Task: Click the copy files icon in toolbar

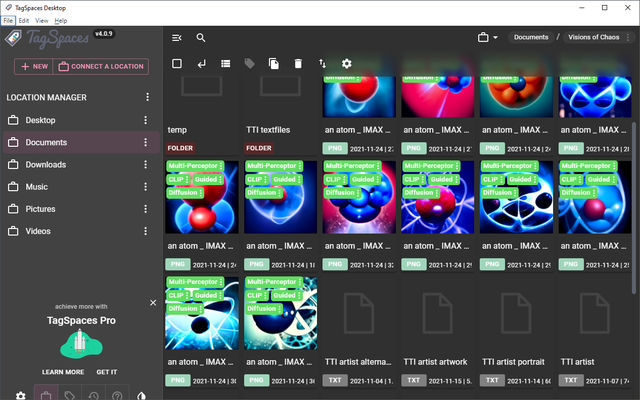Action: pos(273,64)
